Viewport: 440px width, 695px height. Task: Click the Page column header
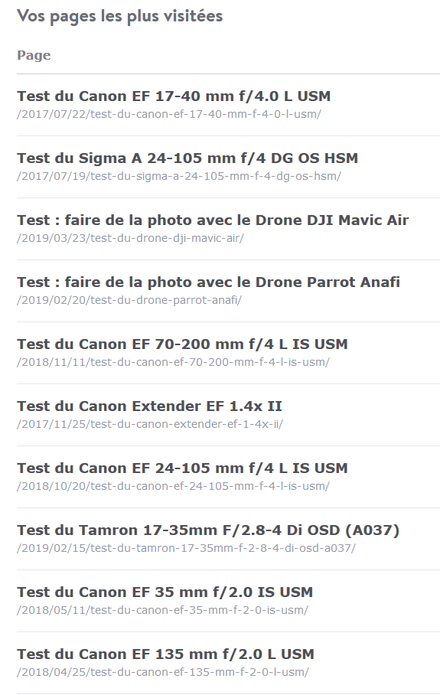point(34,55)
